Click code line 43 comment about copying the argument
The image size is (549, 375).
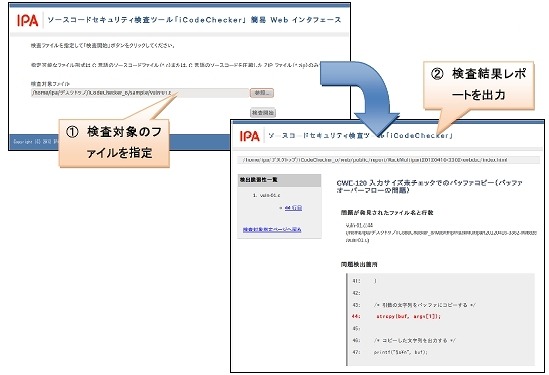tap(425, 305)
